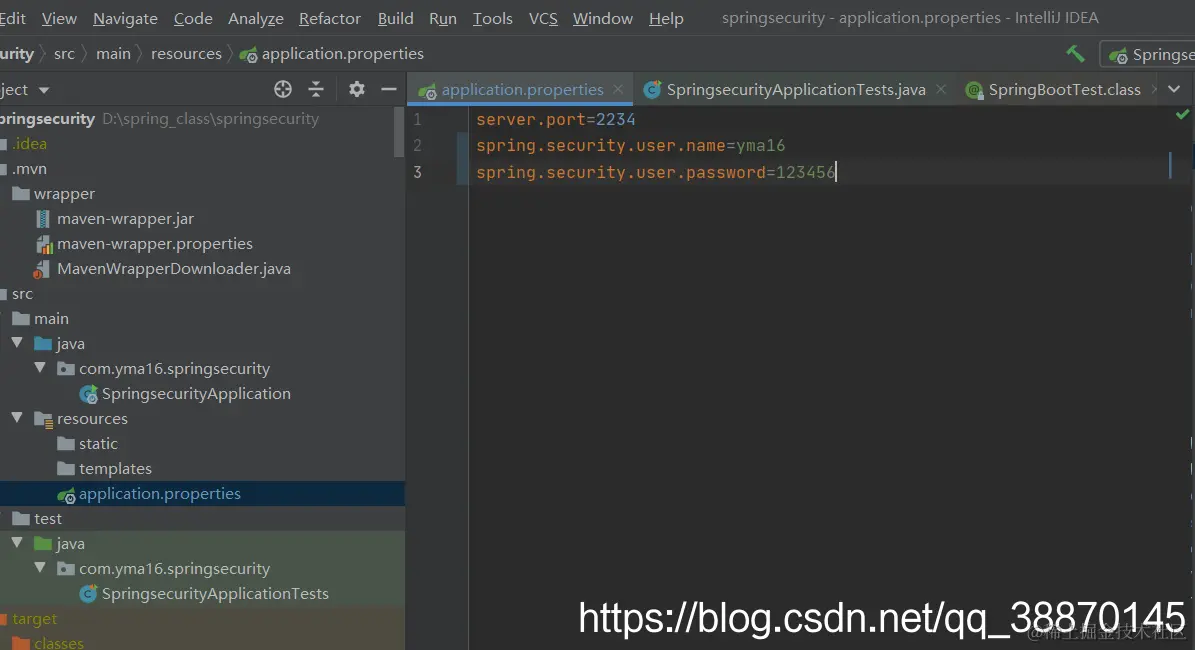The height and width of the screenshot is (650, 1195).
Task: Click resources in the breadcrumb bar
Action: (x=186, y=53)
